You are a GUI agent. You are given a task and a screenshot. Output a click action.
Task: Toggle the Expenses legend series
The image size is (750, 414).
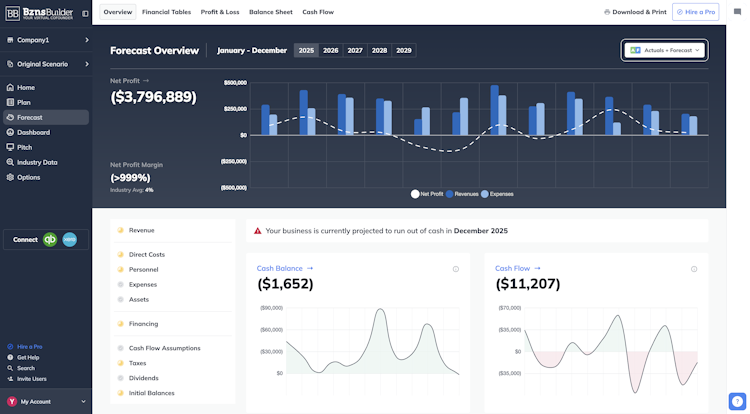coord(497,194)
